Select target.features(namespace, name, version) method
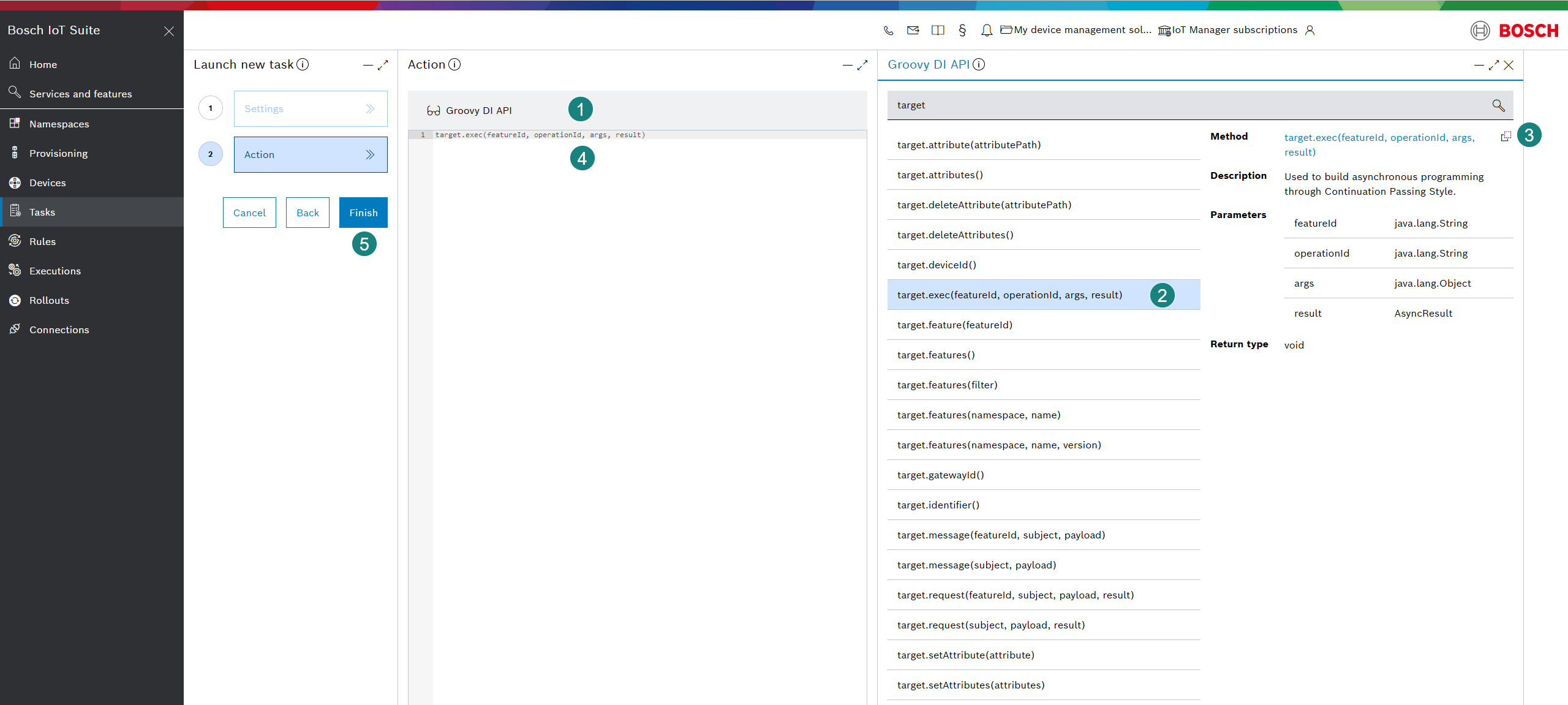Screen dimensions: 1568x705 click(1044, 445)
